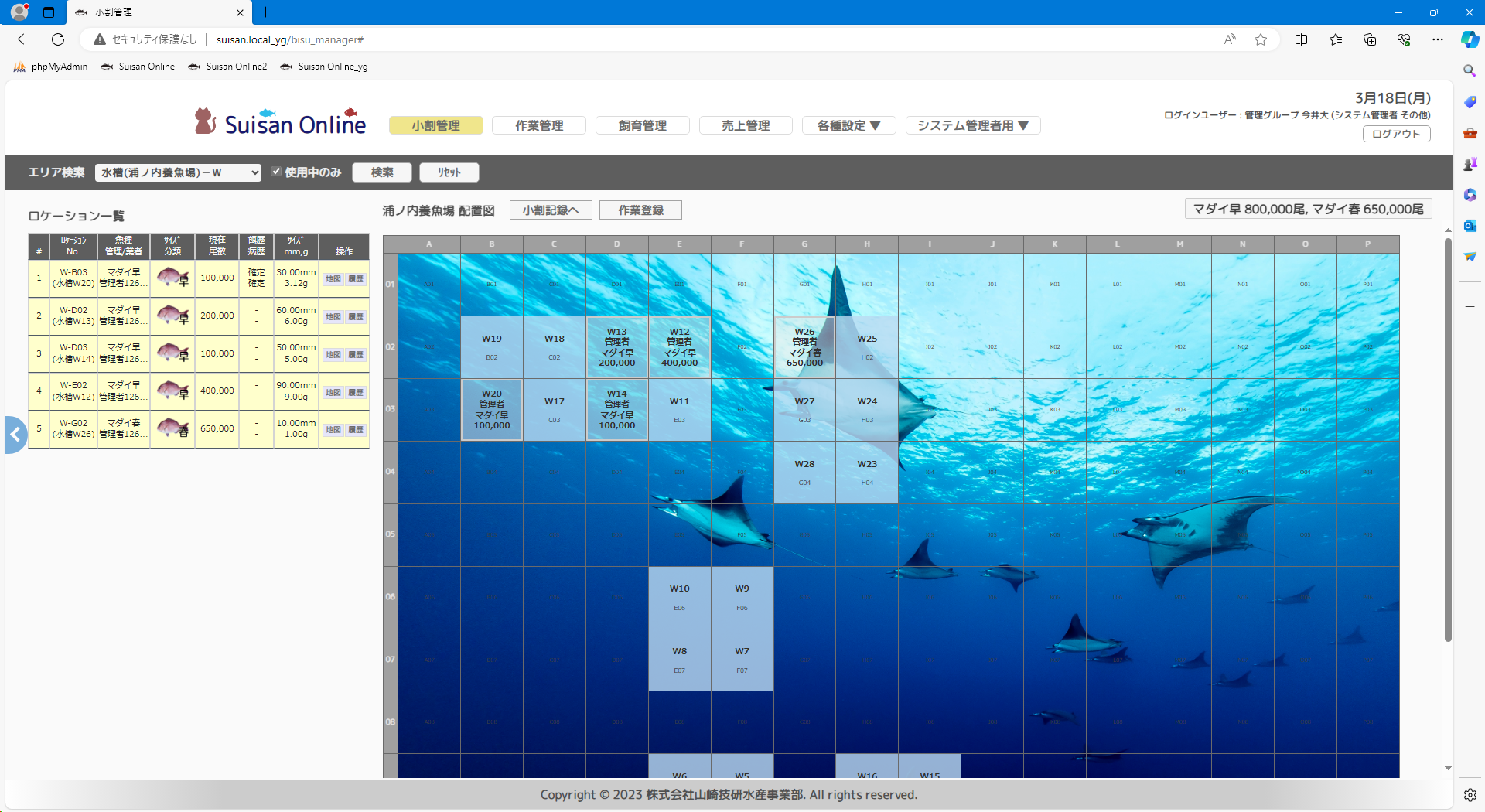Select tank W23 on the layout map
This screenshot has height=812, width=1485.
[x=867, y=473]
